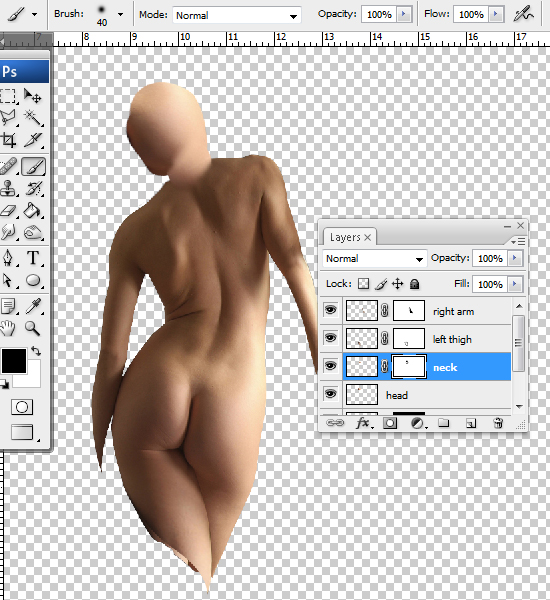Swap foreground and background colors

(36, 351)
